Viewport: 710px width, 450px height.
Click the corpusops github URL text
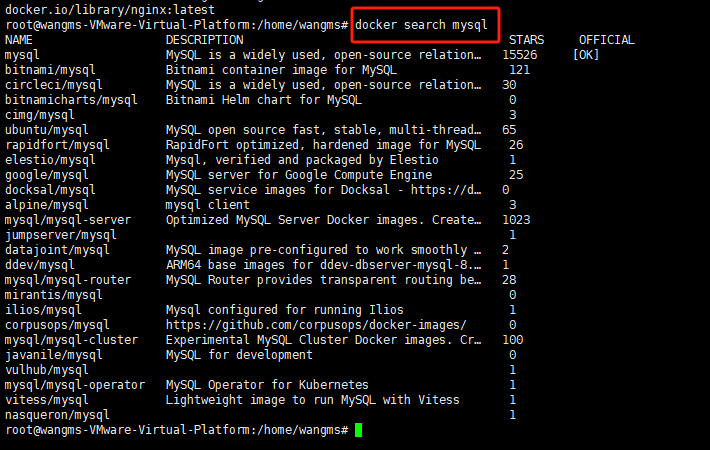[316, 325]
